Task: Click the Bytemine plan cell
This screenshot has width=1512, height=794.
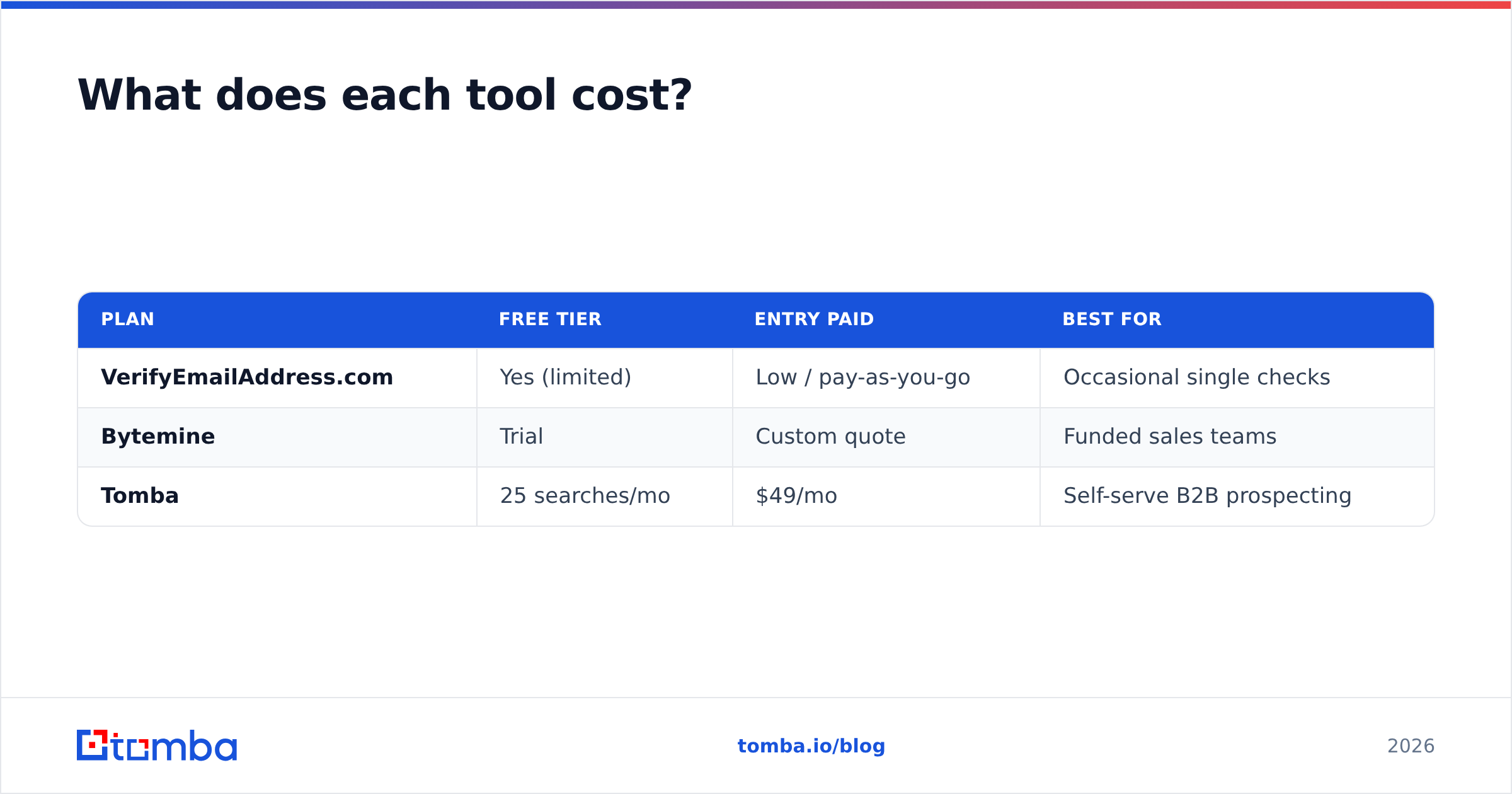Action: [x=277, y=437]
